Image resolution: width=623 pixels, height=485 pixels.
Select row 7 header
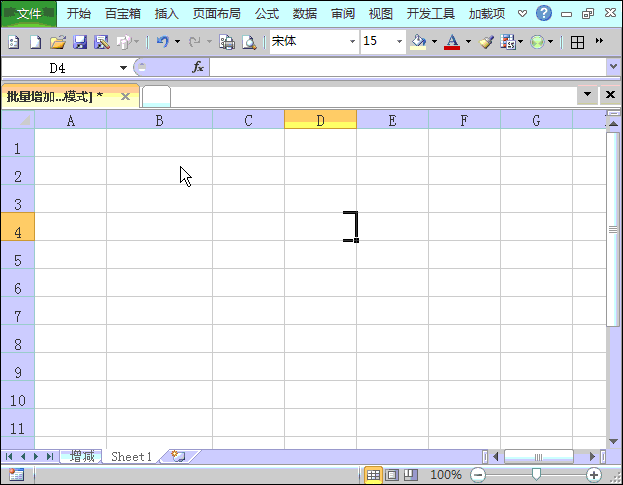click(x=17, y=311)
